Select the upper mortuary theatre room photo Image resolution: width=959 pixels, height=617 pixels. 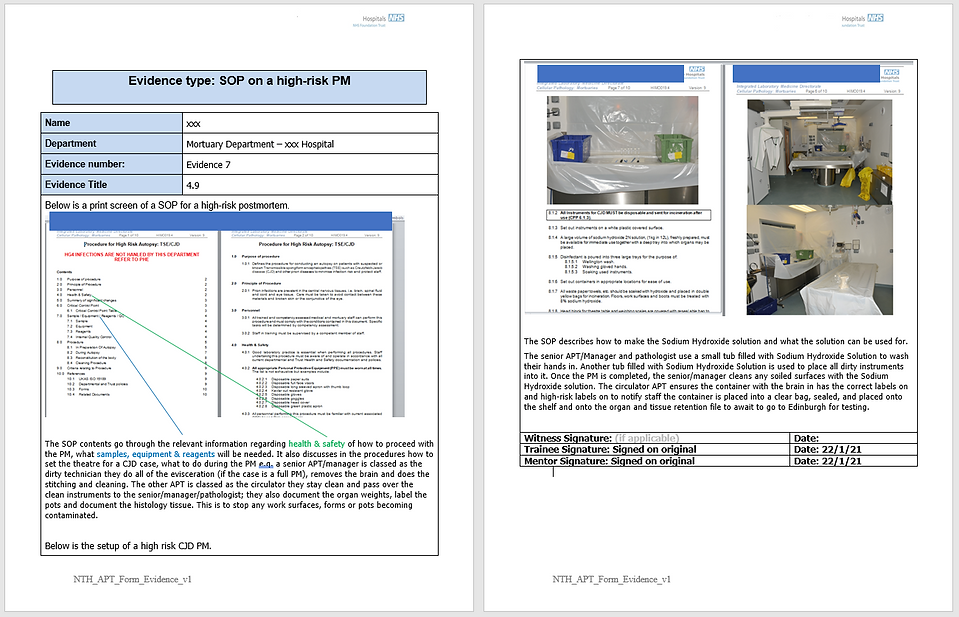click(x=820, y=152)
